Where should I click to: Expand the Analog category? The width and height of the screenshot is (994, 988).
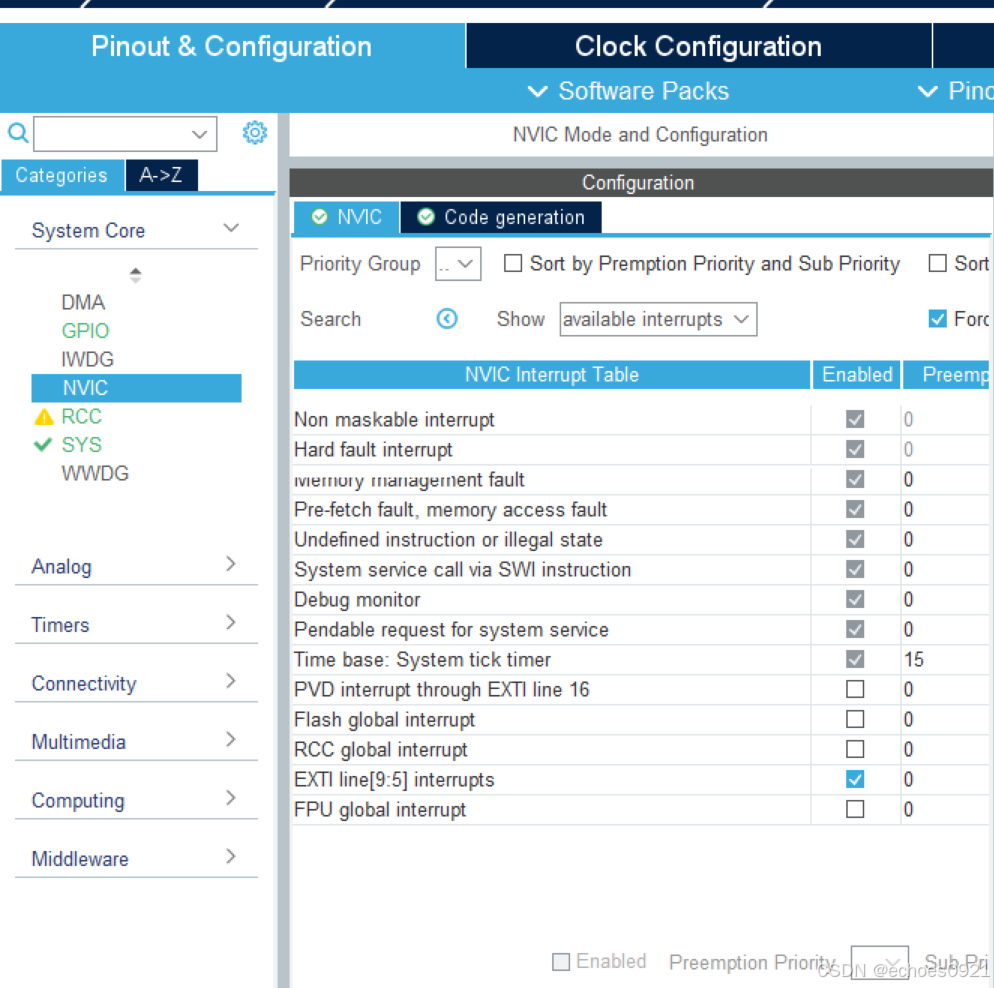[136, 566]
